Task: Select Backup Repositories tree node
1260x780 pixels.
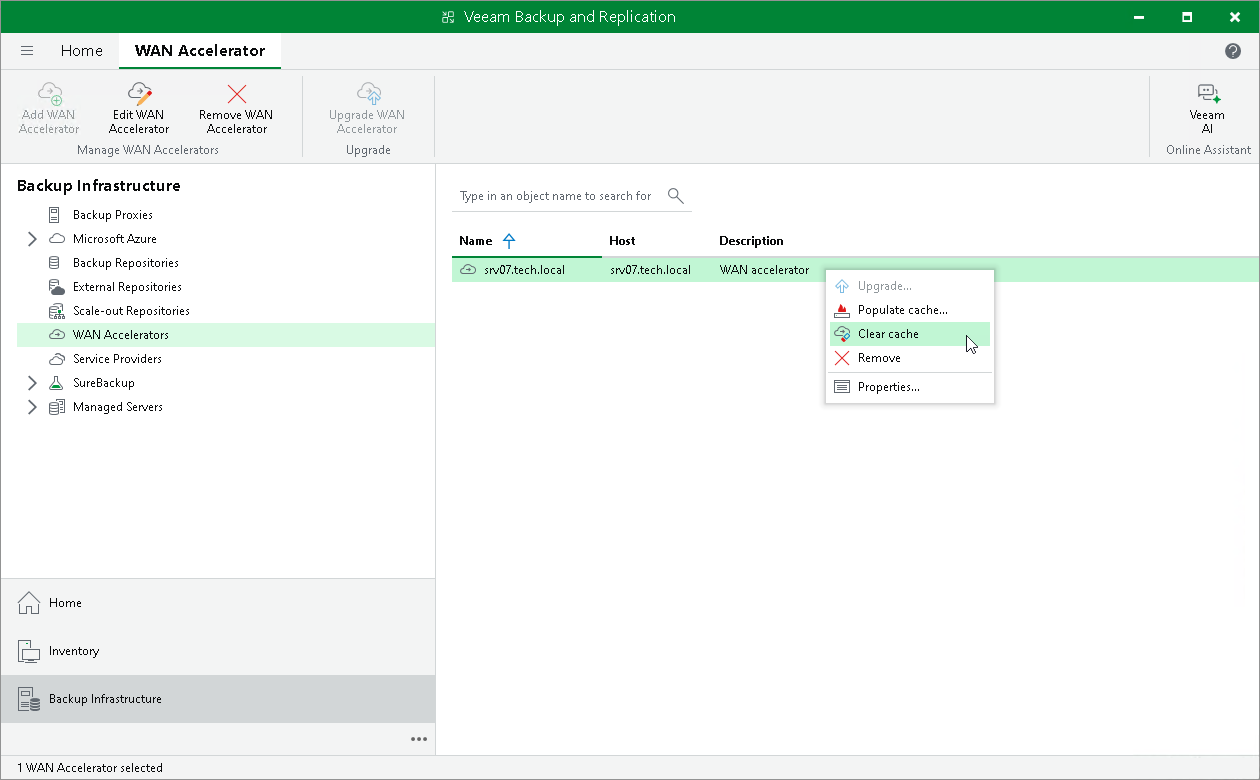Action: pyautogui.click(x=126, y=263)
